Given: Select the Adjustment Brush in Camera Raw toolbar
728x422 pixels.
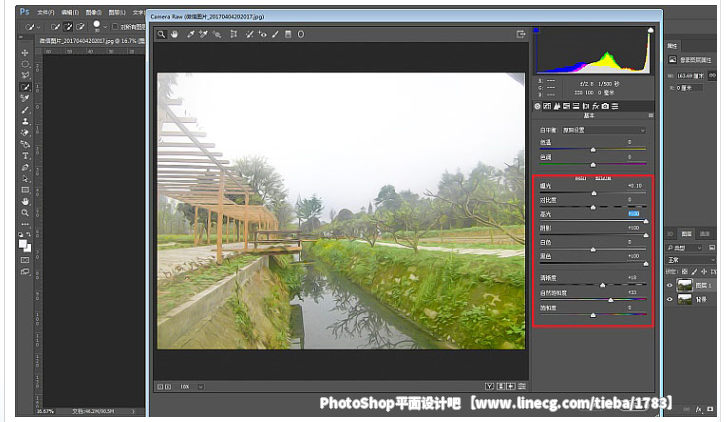Looking at the screenshot, I should [275, 34].
